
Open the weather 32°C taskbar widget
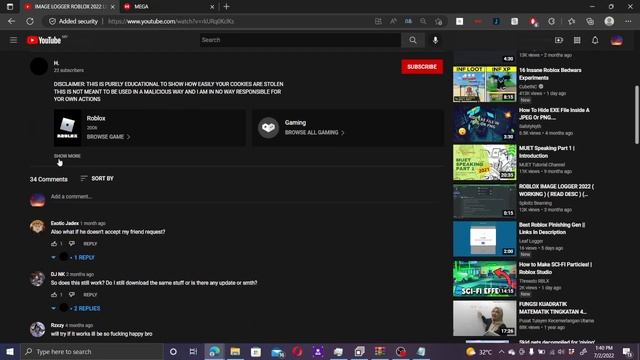pyautogui.click(x=479, y=351)
